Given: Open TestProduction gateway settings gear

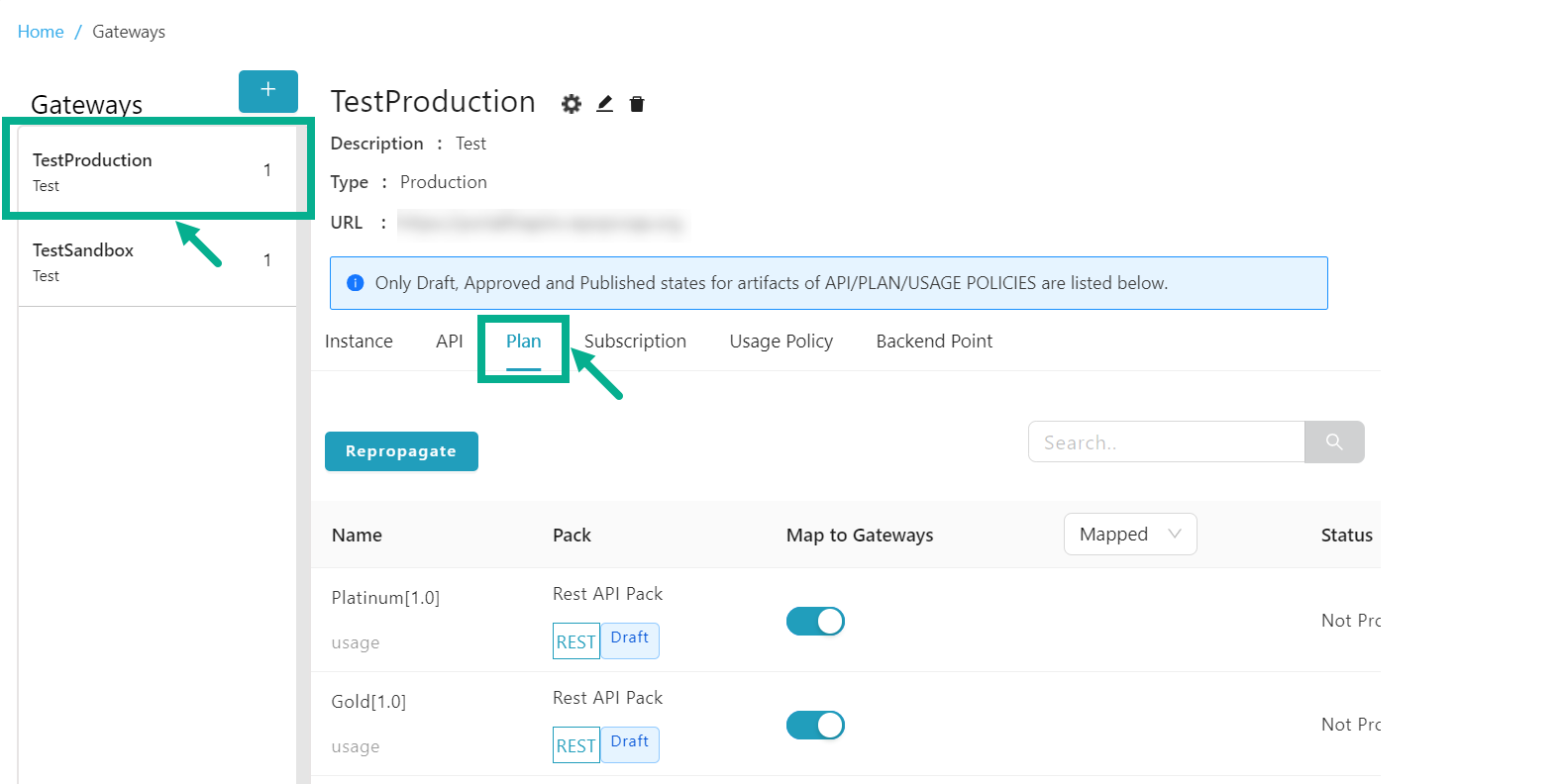Looking at the screenshot, I should (572, 104).
